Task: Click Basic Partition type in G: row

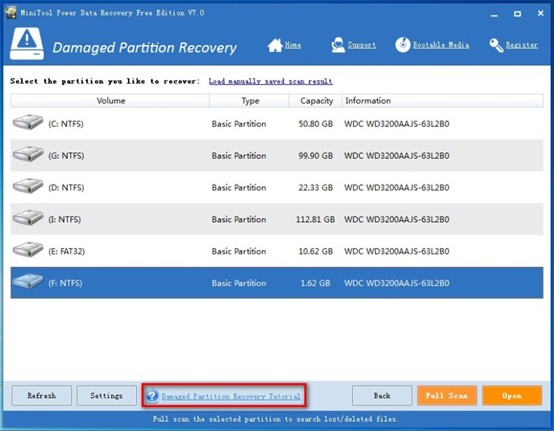Action: pos(239,156)
